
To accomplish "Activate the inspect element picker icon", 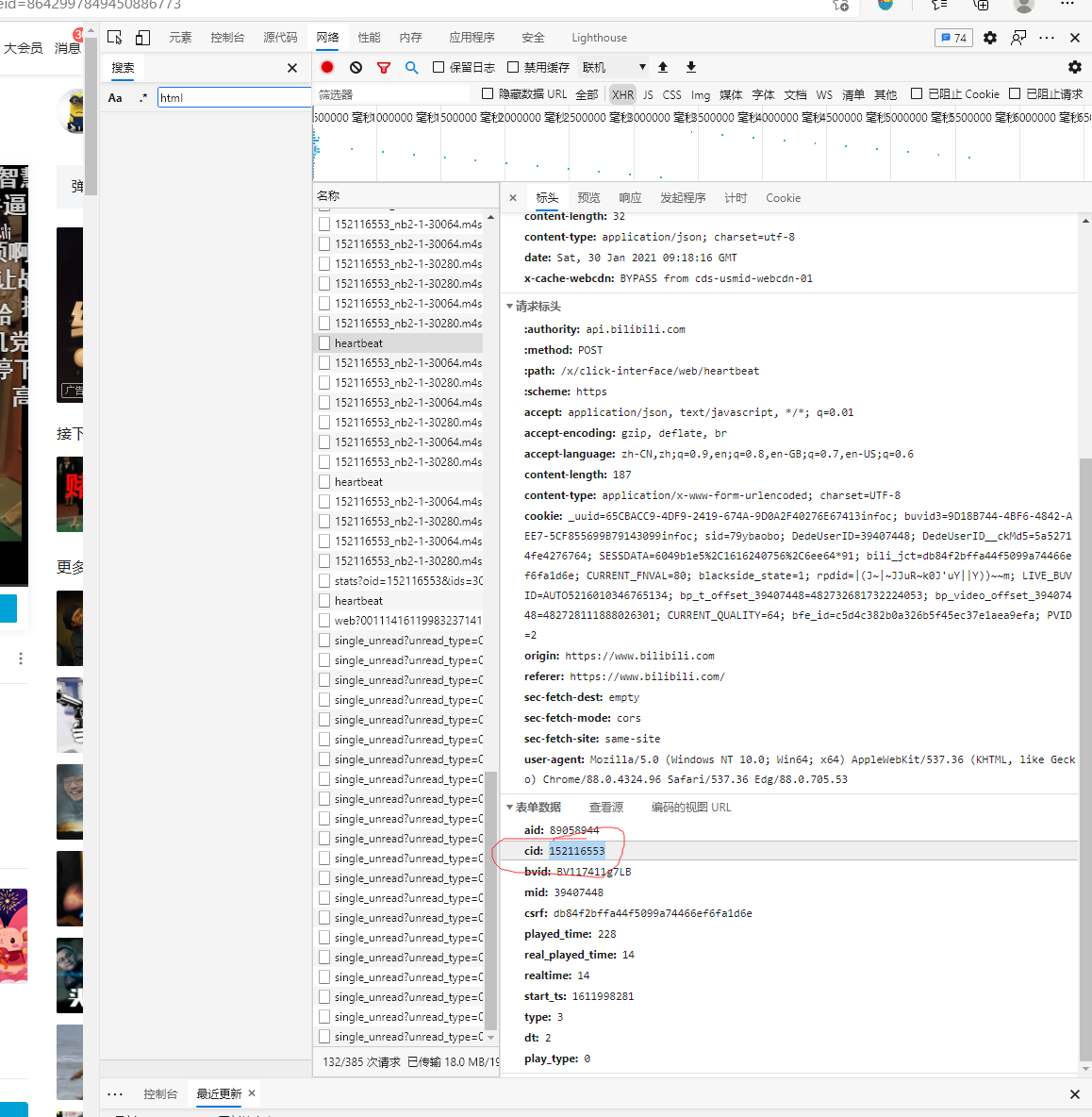I will (115, 38).
